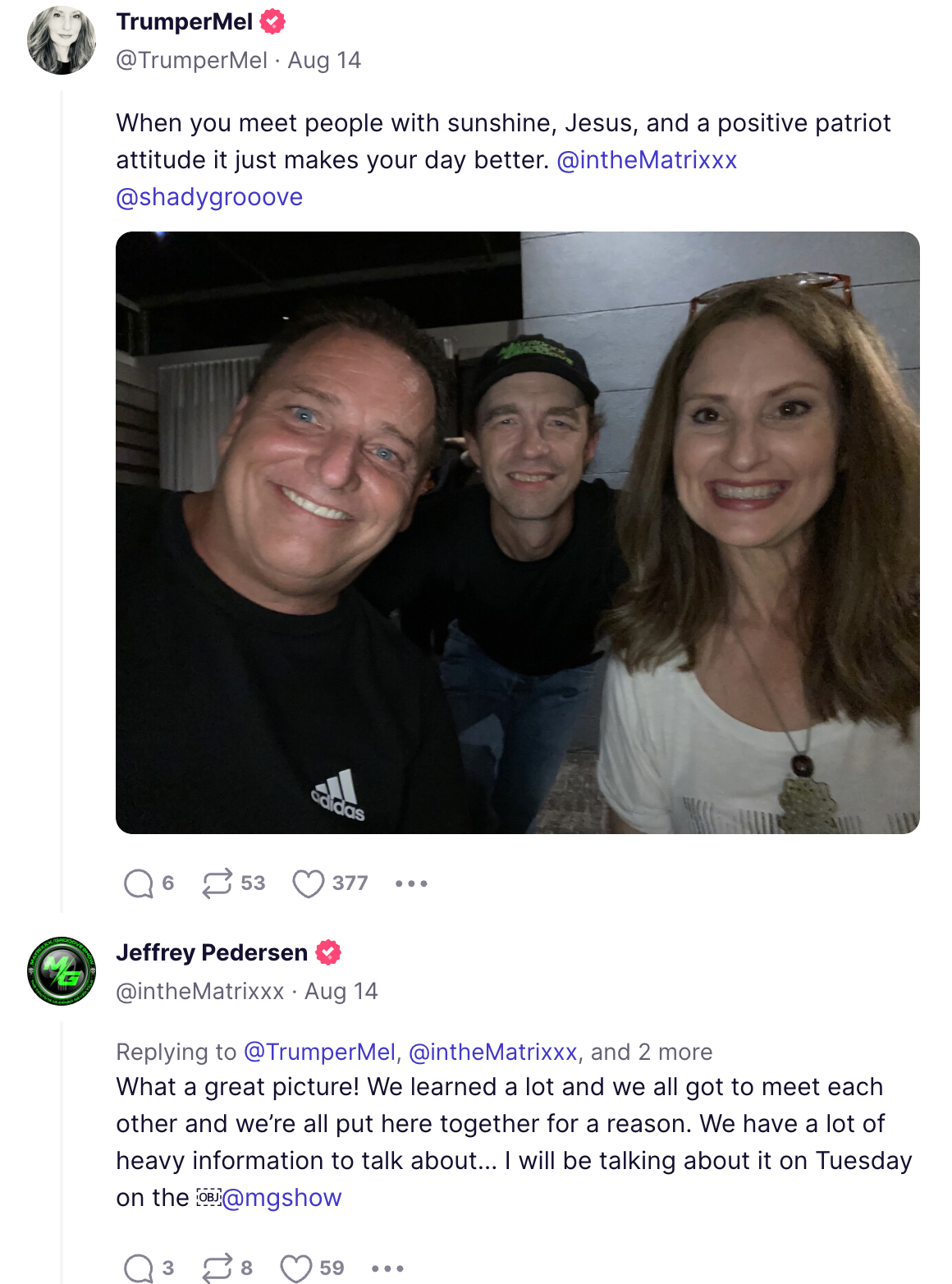This screenshot has height=1284, width=952.
Task: Open more options on Jeffrey's reply
Action: pyautogui.click(x=387, y=1268)
